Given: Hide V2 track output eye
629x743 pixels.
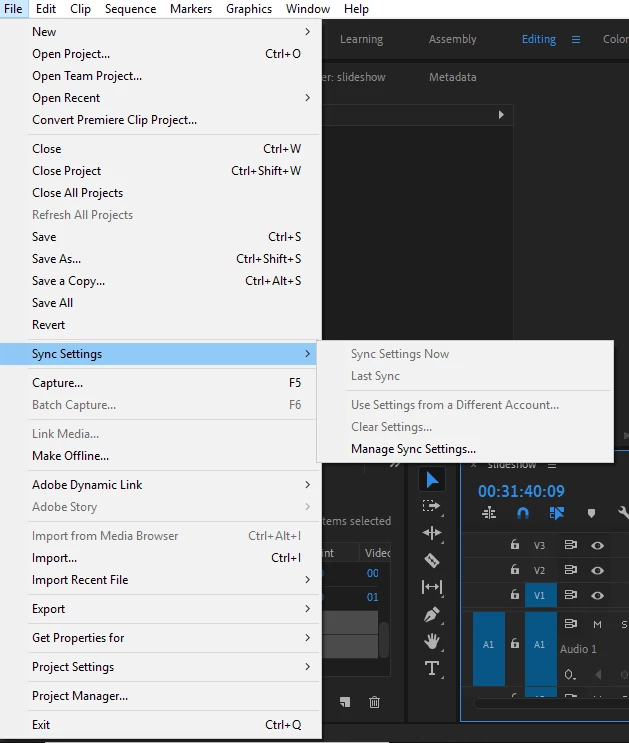Looking at the screenshot, I should (x=597, y=570).
